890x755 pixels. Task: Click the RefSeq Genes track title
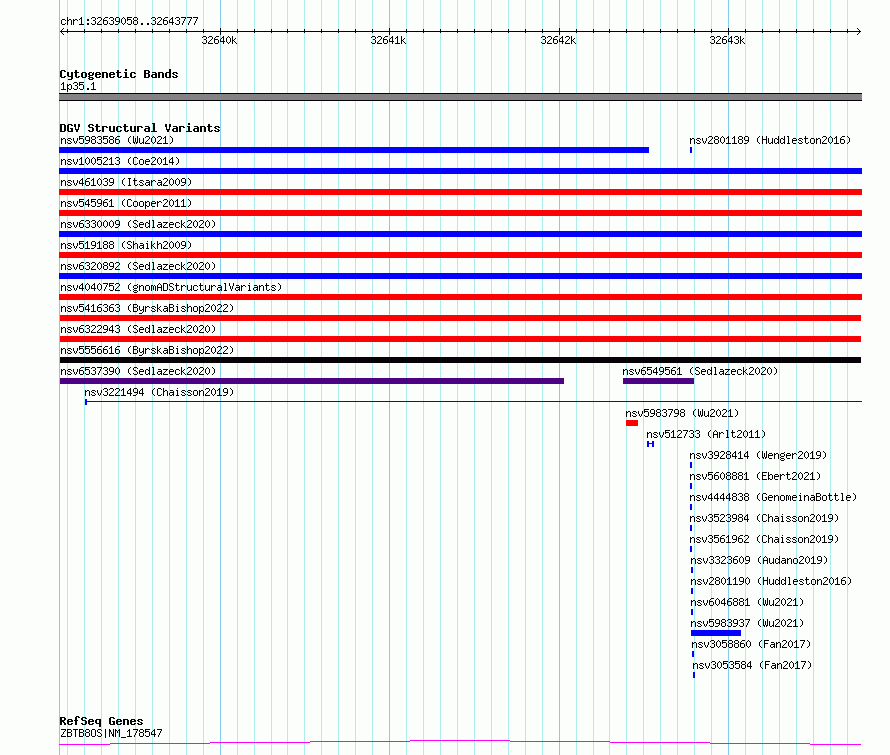[101, 722]
